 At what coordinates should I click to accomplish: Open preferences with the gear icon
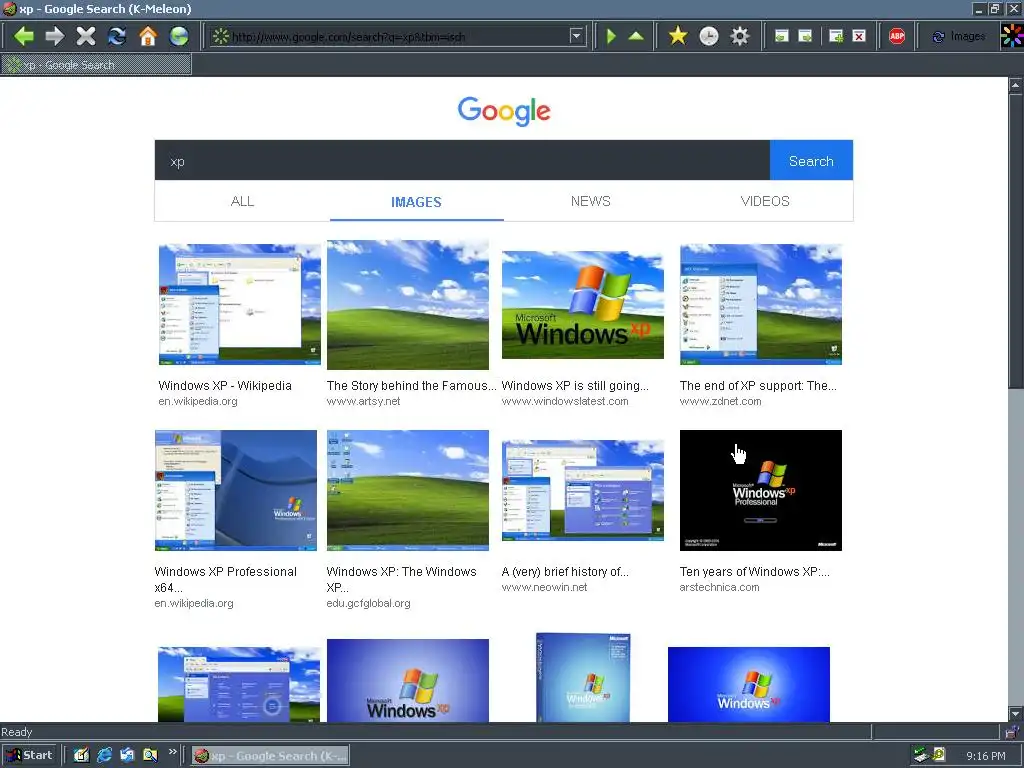point(740,36)
